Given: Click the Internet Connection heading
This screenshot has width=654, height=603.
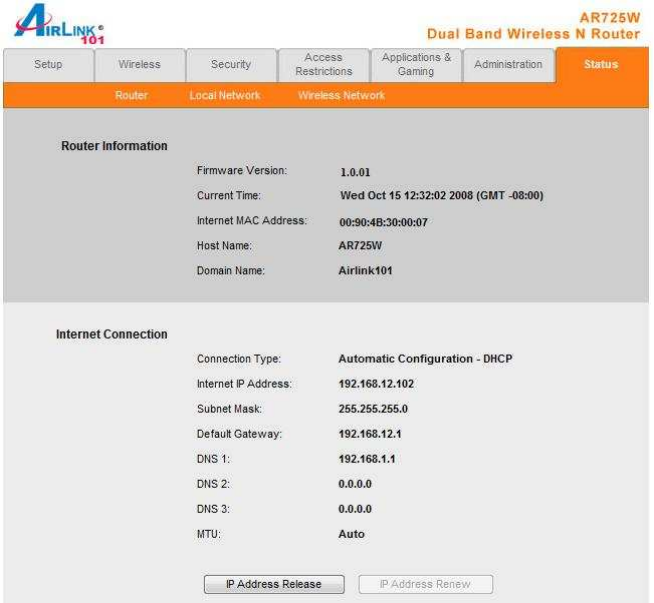Looking at the screenshot, I should [x=112, y=334].
